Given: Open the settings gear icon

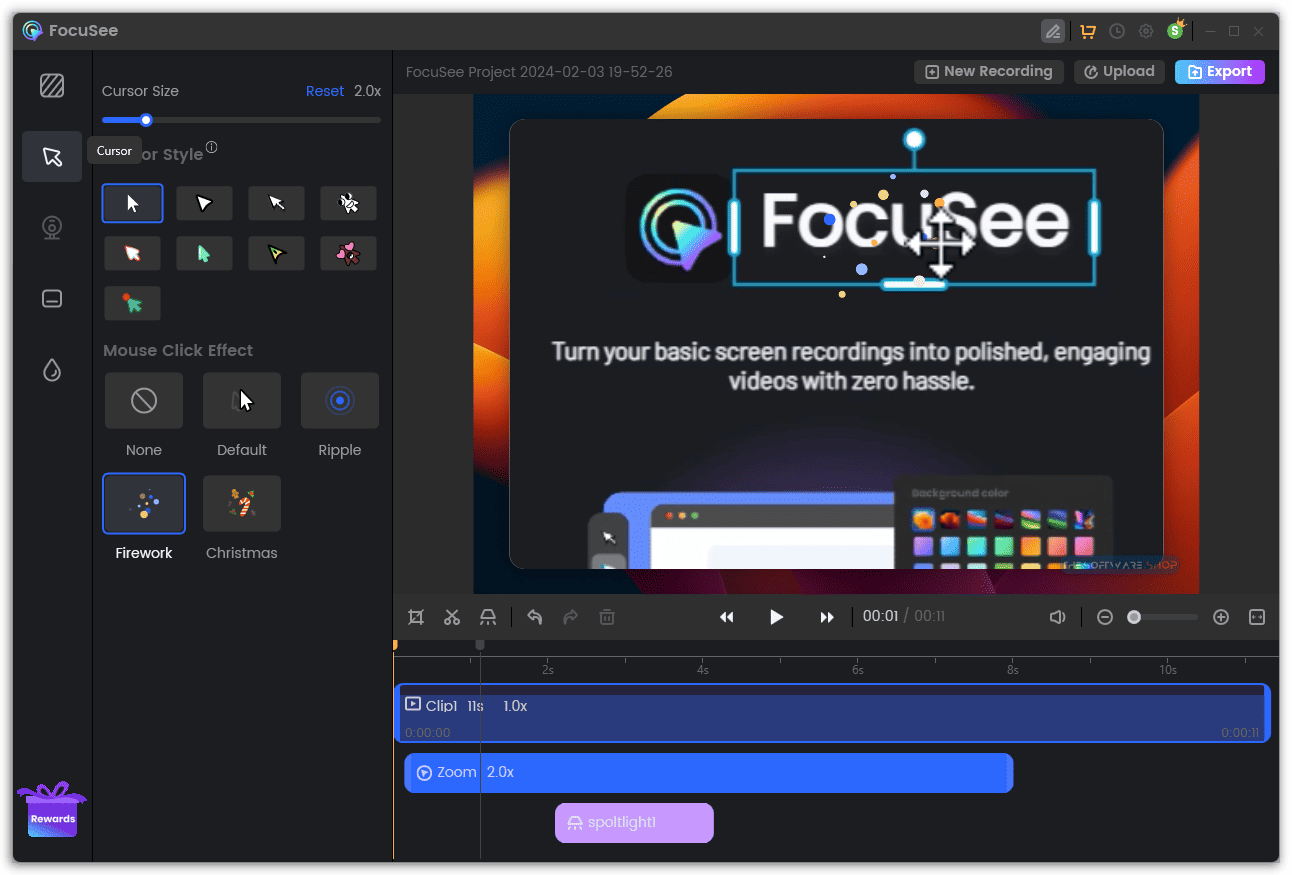Looking at the screenshot, I should pos(1146,31).
